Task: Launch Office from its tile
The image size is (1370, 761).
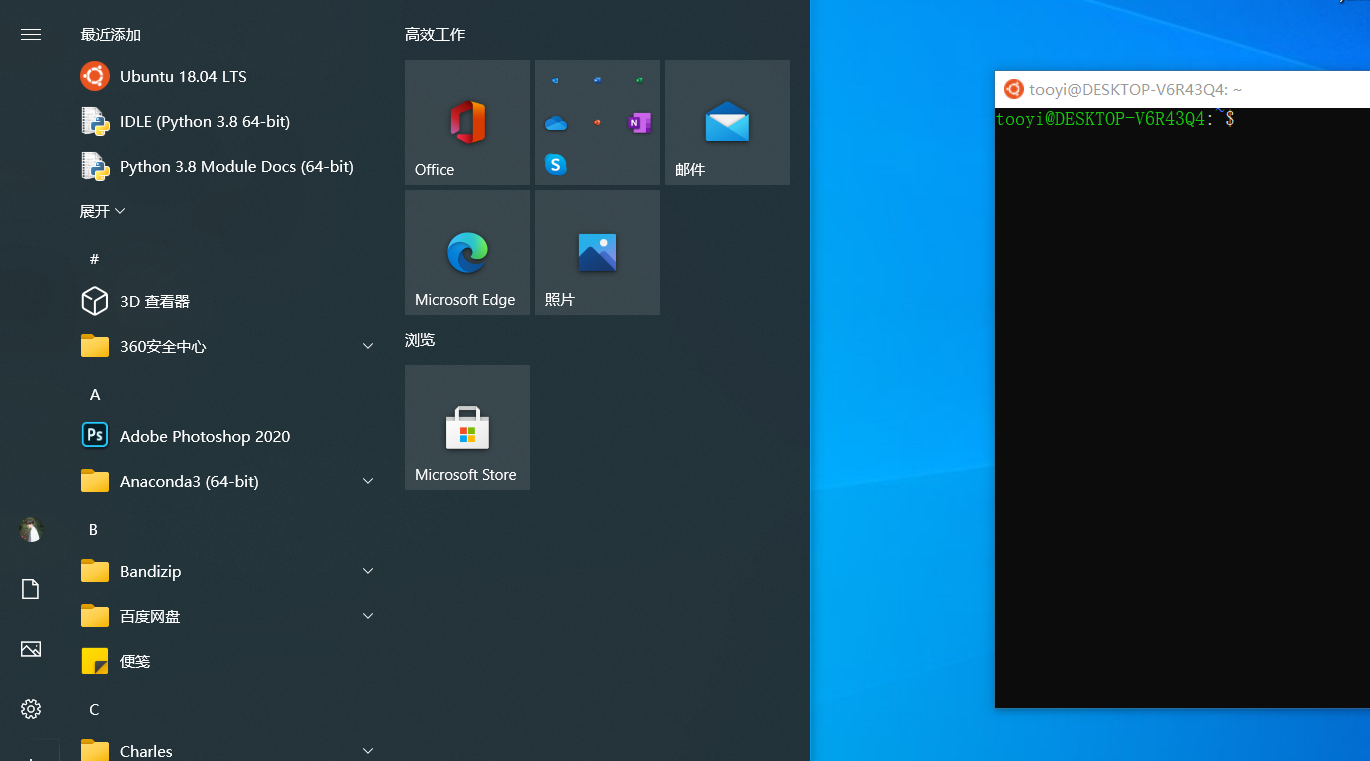Action: (467, 122)
